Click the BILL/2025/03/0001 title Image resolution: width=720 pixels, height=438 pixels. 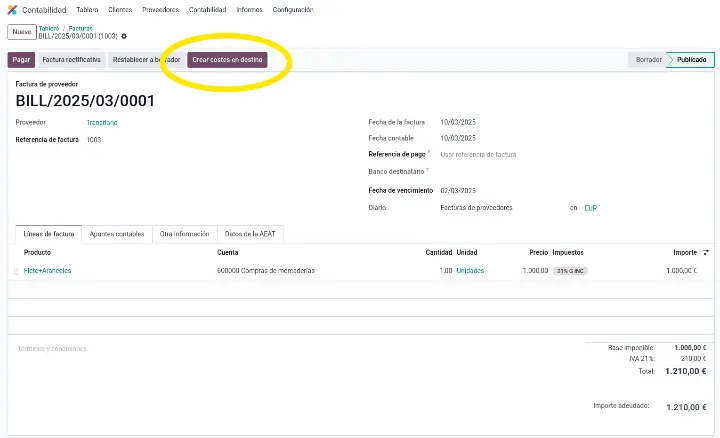coord(85,101)
